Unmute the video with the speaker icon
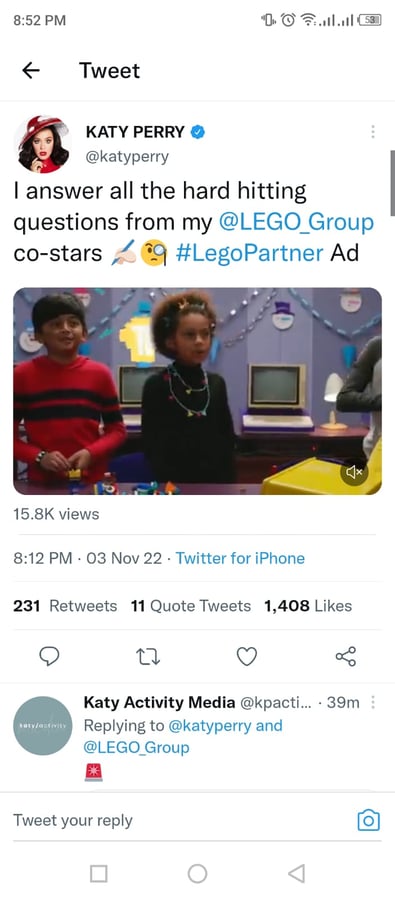This screenshot has width=395, height=900. [x=355, y=472]
